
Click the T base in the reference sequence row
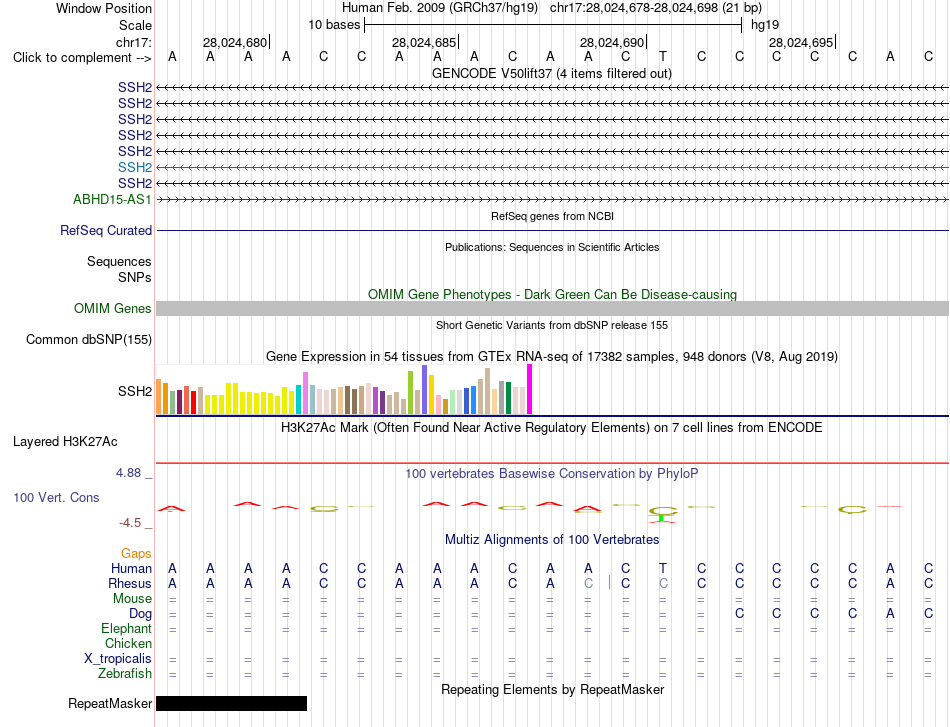tap(663, 56)
